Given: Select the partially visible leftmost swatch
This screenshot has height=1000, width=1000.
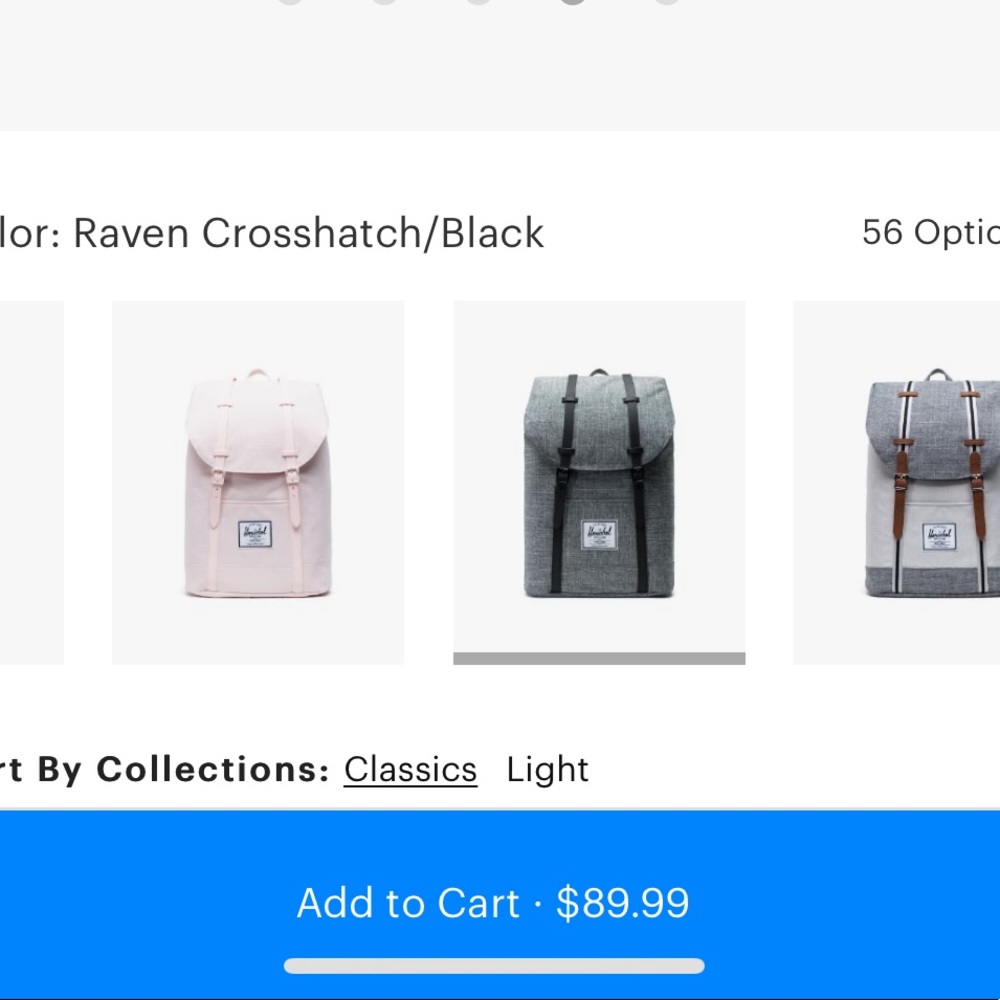Looking at the screenshot, I should (x=30, y=480).
